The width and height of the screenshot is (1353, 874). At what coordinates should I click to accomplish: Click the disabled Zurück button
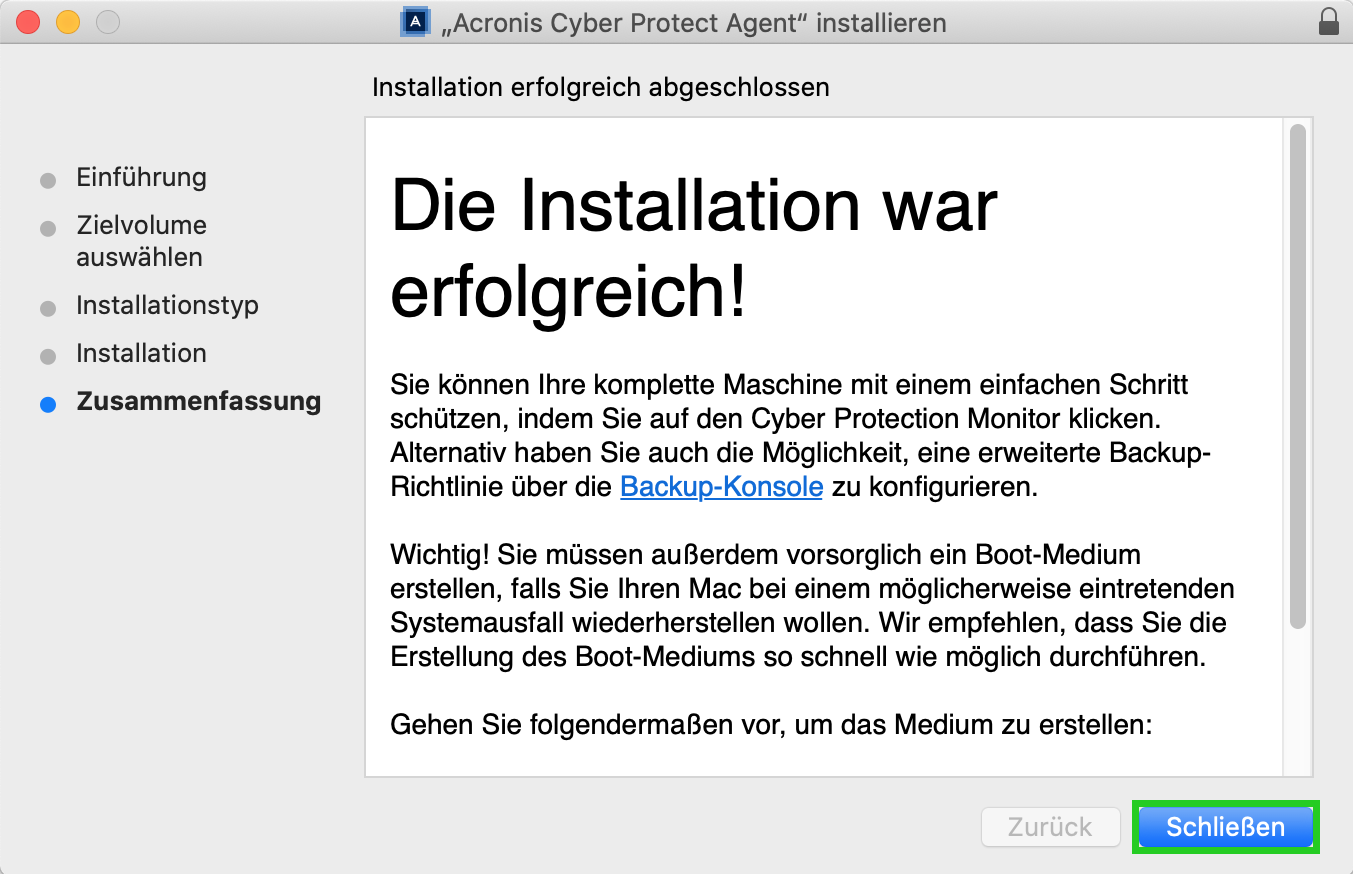[x=1050, y=827]
